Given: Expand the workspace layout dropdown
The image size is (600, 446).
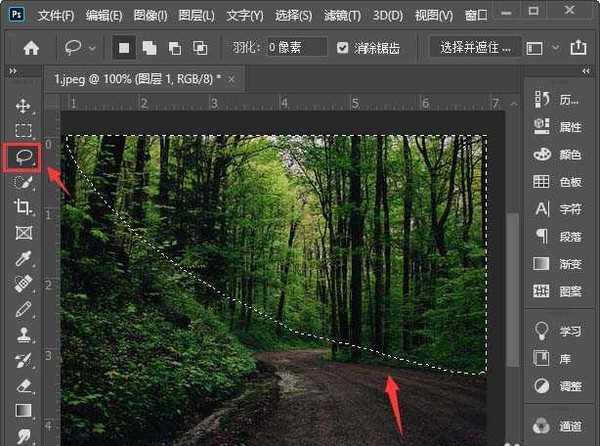Looking at the screenshot, I should click(x=541, y=47).
